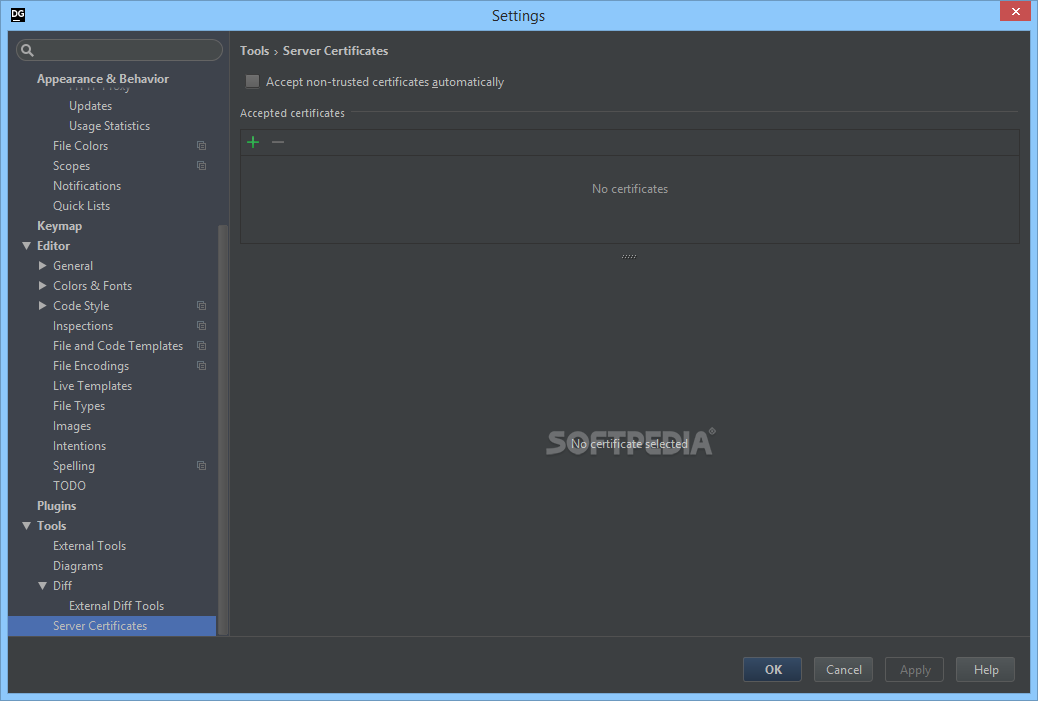Open External Tools settings page
Screen dimensions: 1038x701
pos(89,546)
